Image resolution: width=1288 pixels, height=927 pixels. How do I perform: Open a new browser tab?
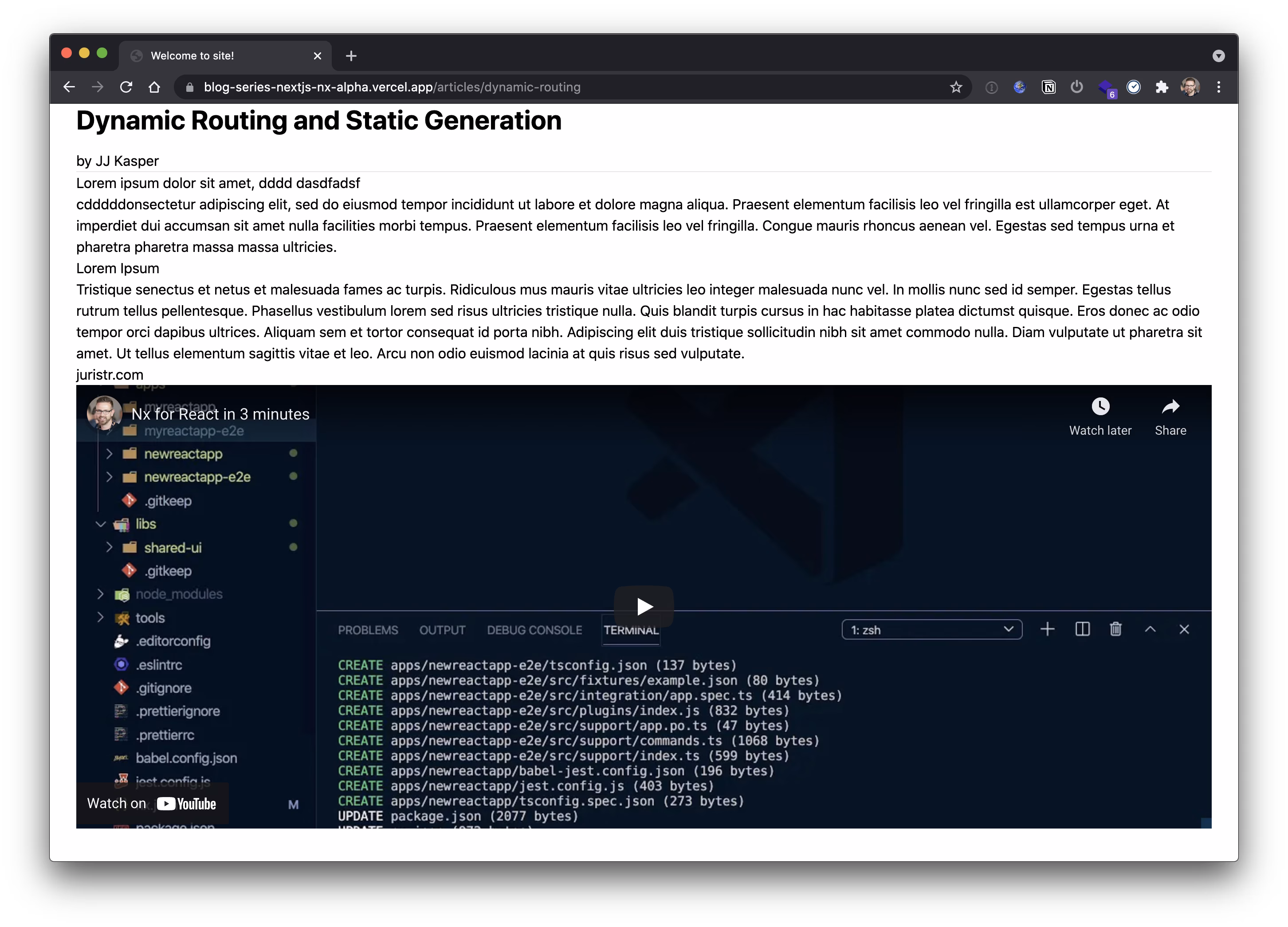pyautogui.click(x=351, y=56)
